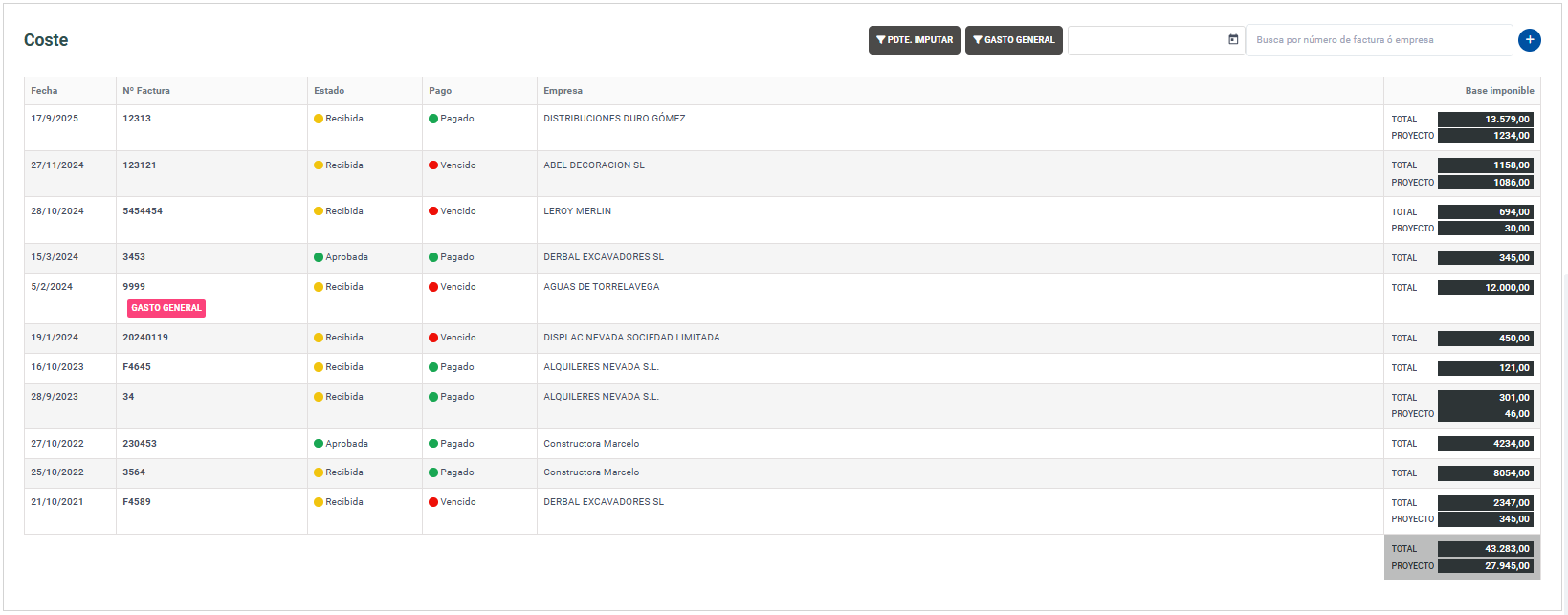The image size is (1568, 615).
Task: Open the calendar date picker icon
Action: click(1233, 40)
